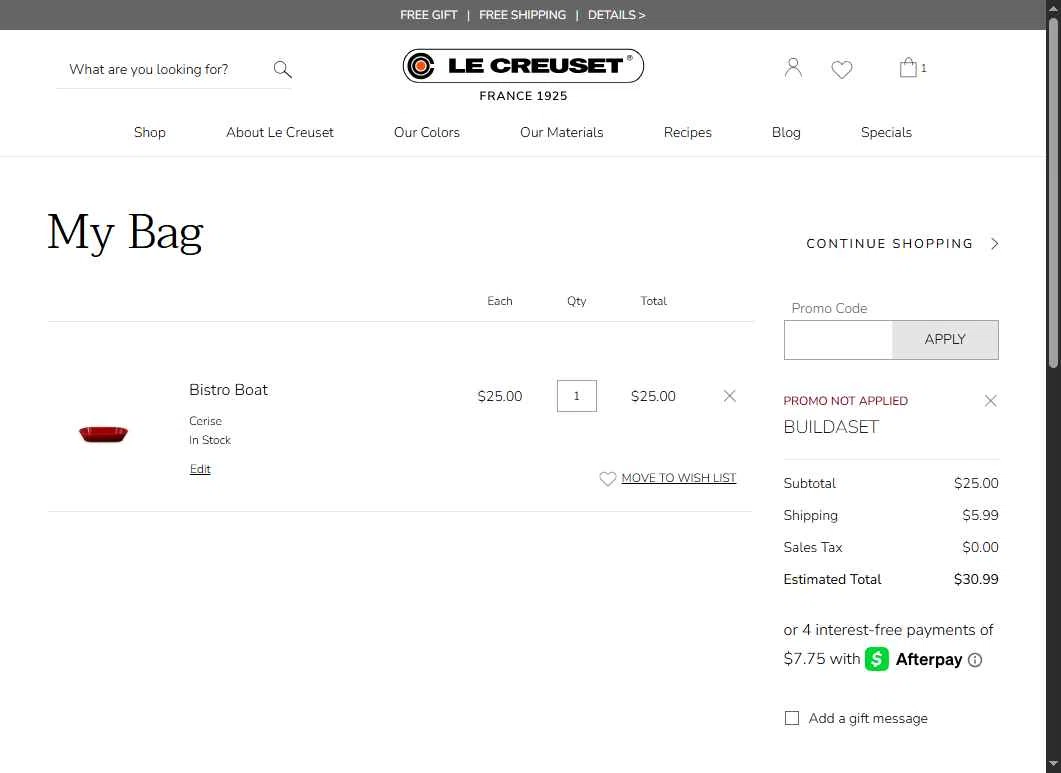Click the search magnifier icon

282,69
